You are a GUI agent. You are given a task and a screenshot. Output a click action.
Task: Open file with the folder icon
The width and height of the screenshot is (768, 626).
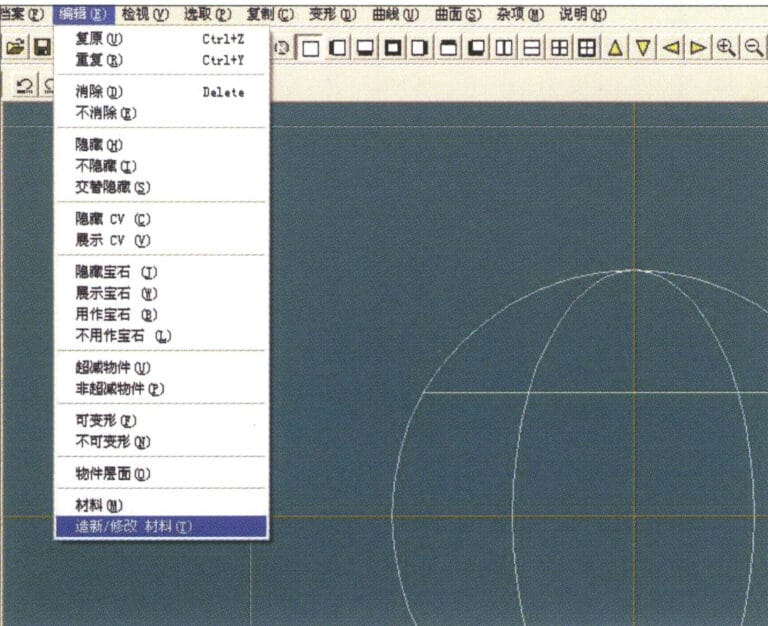coord(15,48)
